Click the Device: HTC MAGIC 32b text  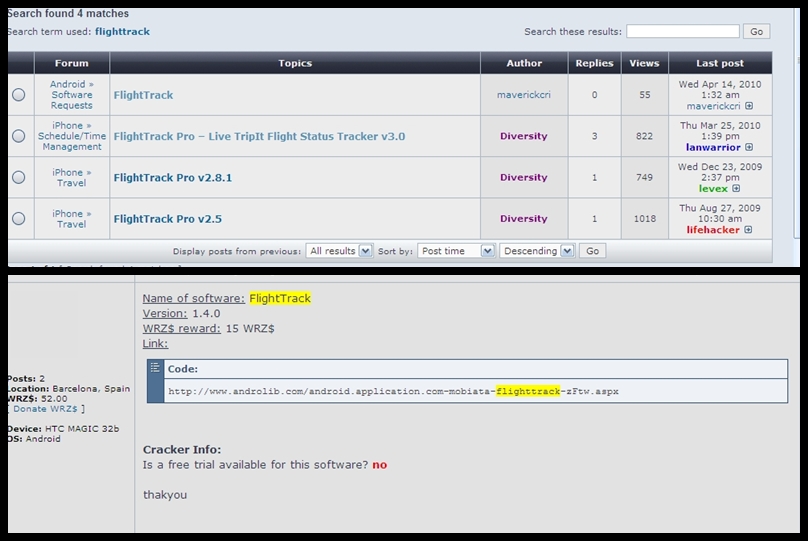point(63,429)
